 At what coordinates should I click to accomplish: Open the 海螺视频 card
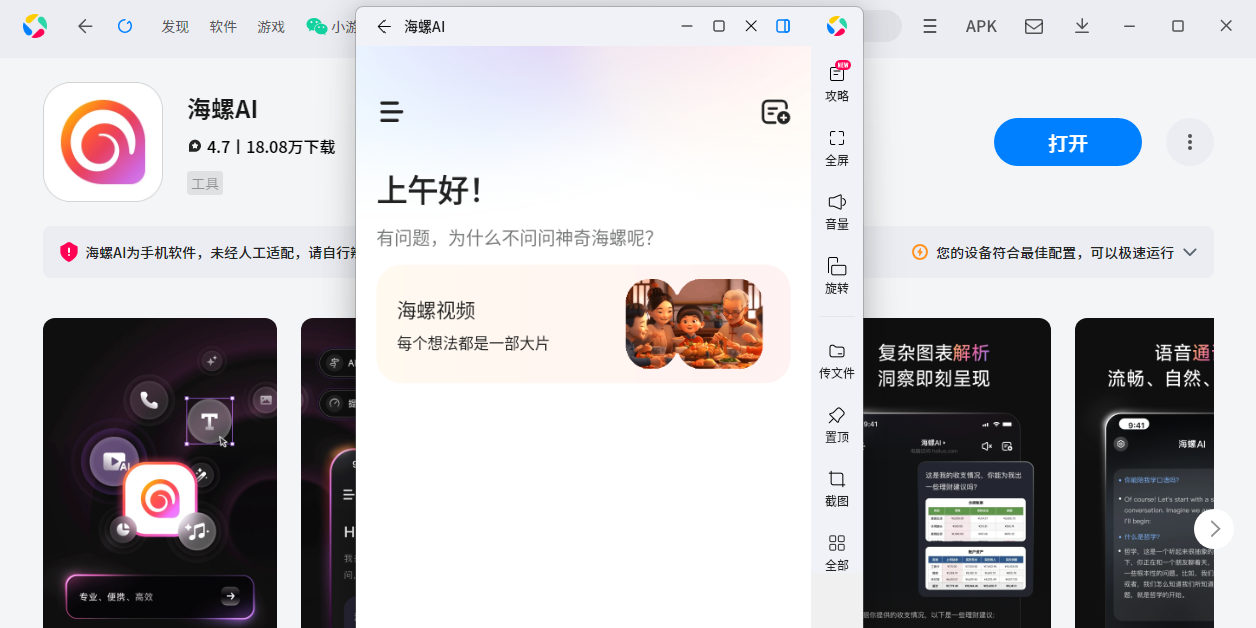tap(583, 324)
